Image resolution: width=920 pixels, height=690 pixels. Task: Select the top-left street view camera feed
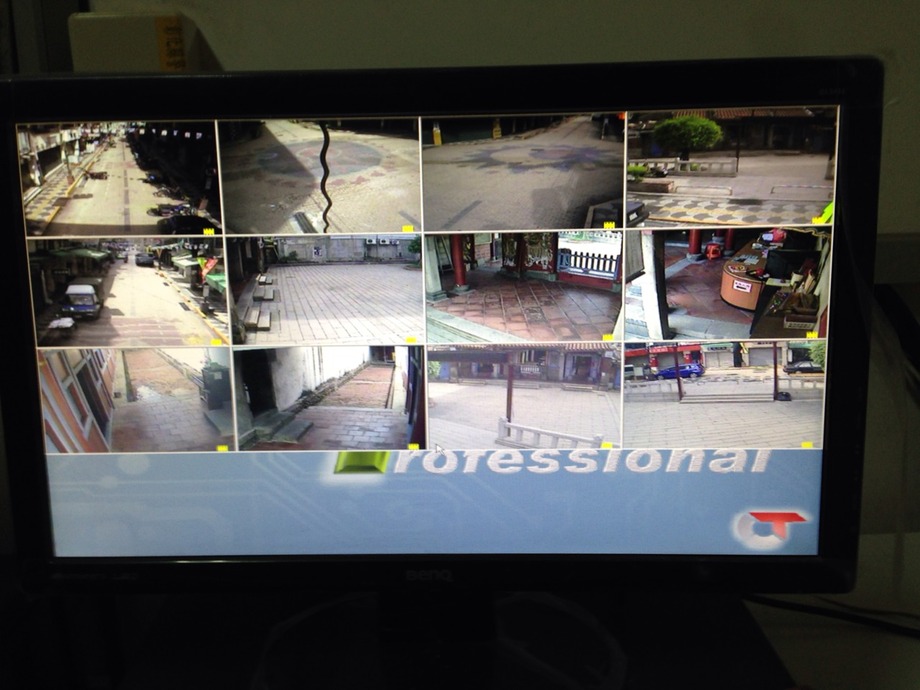click(x=118, y=177)
